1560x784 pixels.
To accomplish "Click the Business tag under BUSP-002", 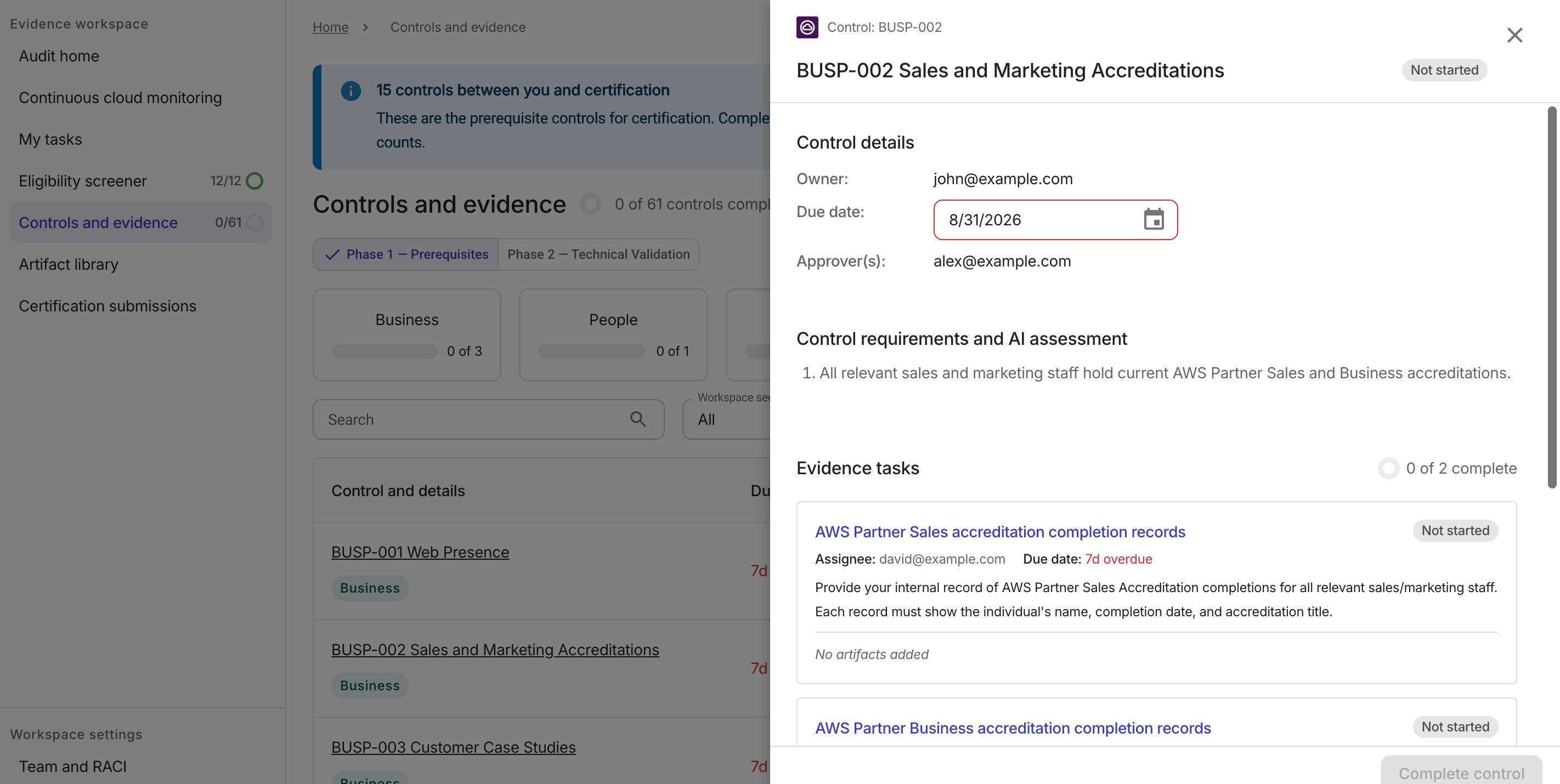I will tap(369, 685).
